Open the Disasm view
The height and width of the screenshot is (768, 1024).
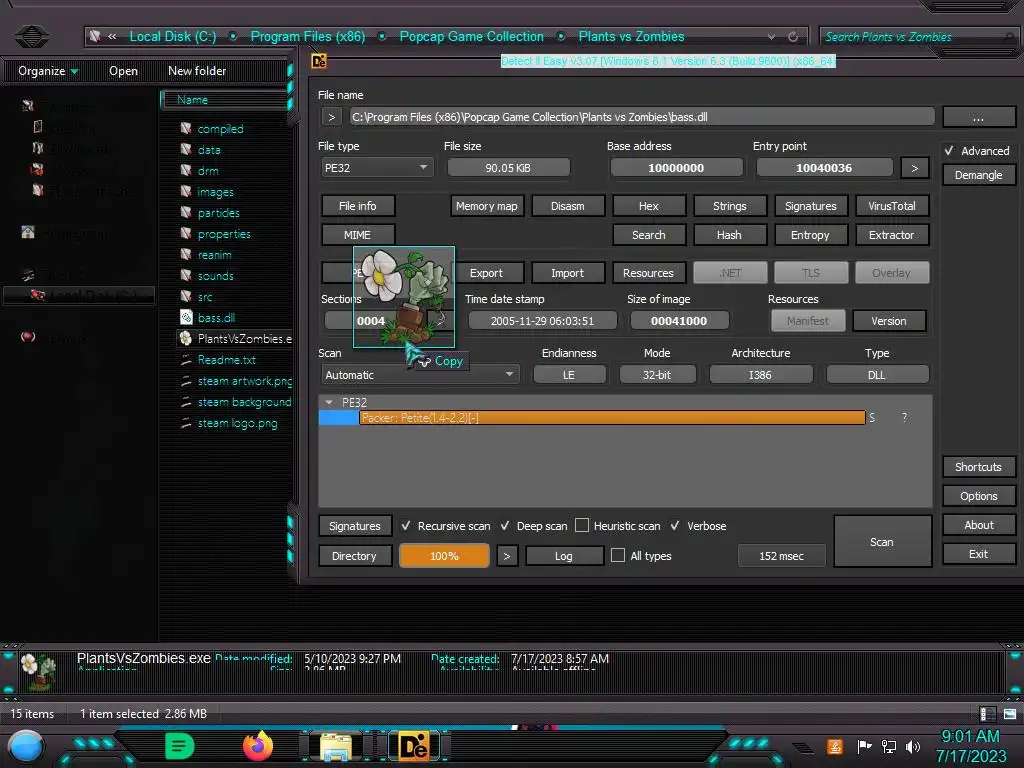(568, 206)
